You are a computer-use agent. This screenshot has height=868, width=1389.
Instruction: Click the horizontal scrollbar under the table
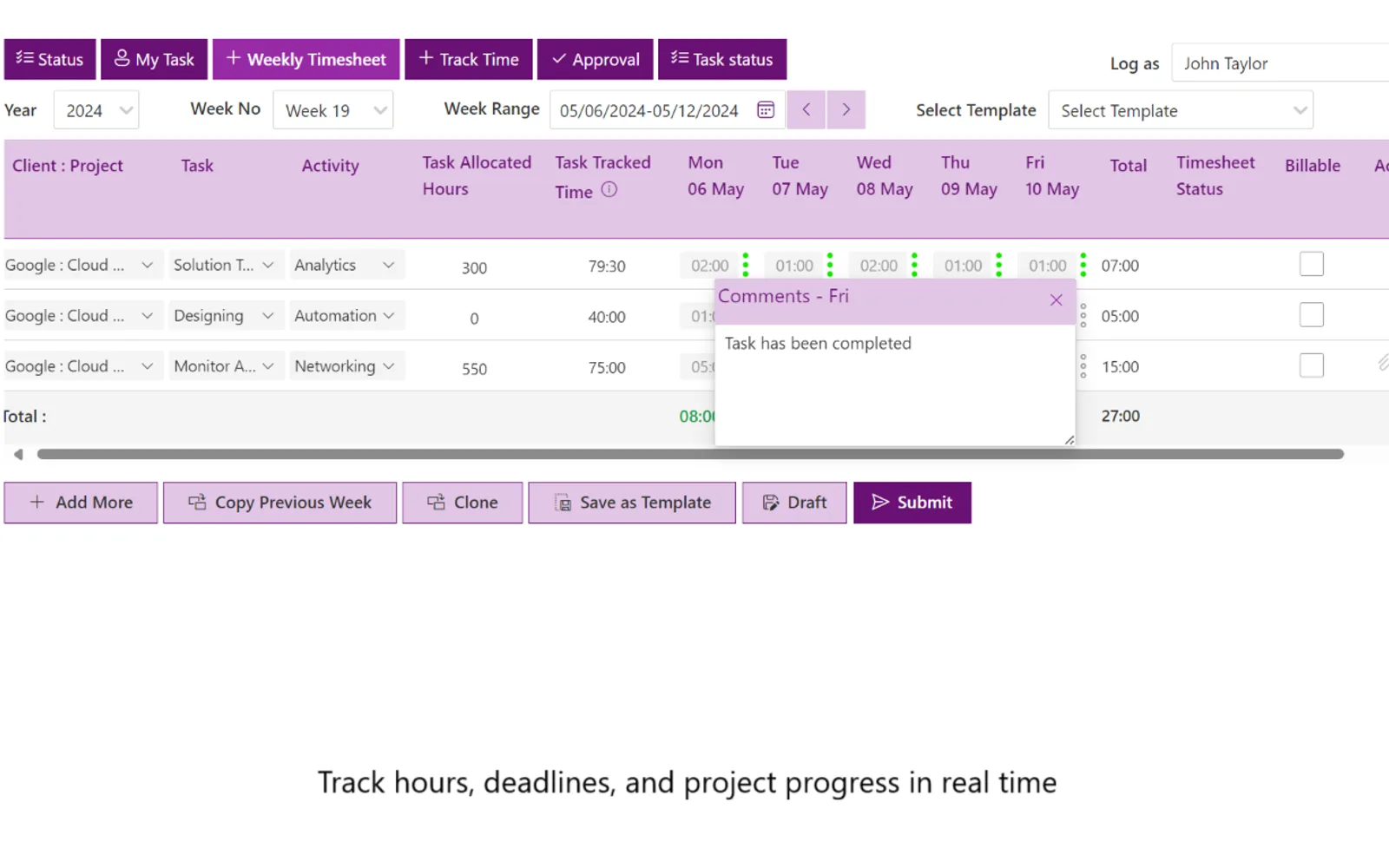point(690,454)
